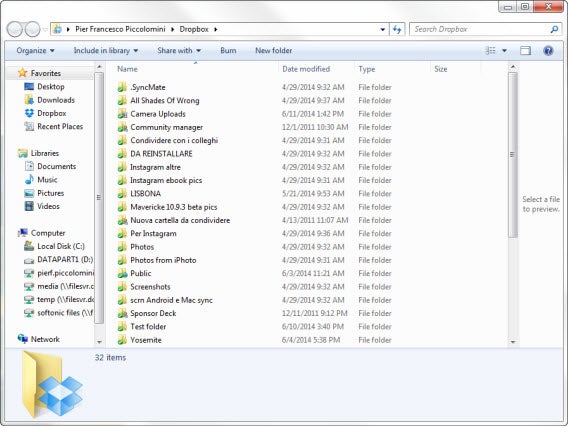
Task: Click Dropbox in the address breadcrumb
Action: tap(194, 29)
